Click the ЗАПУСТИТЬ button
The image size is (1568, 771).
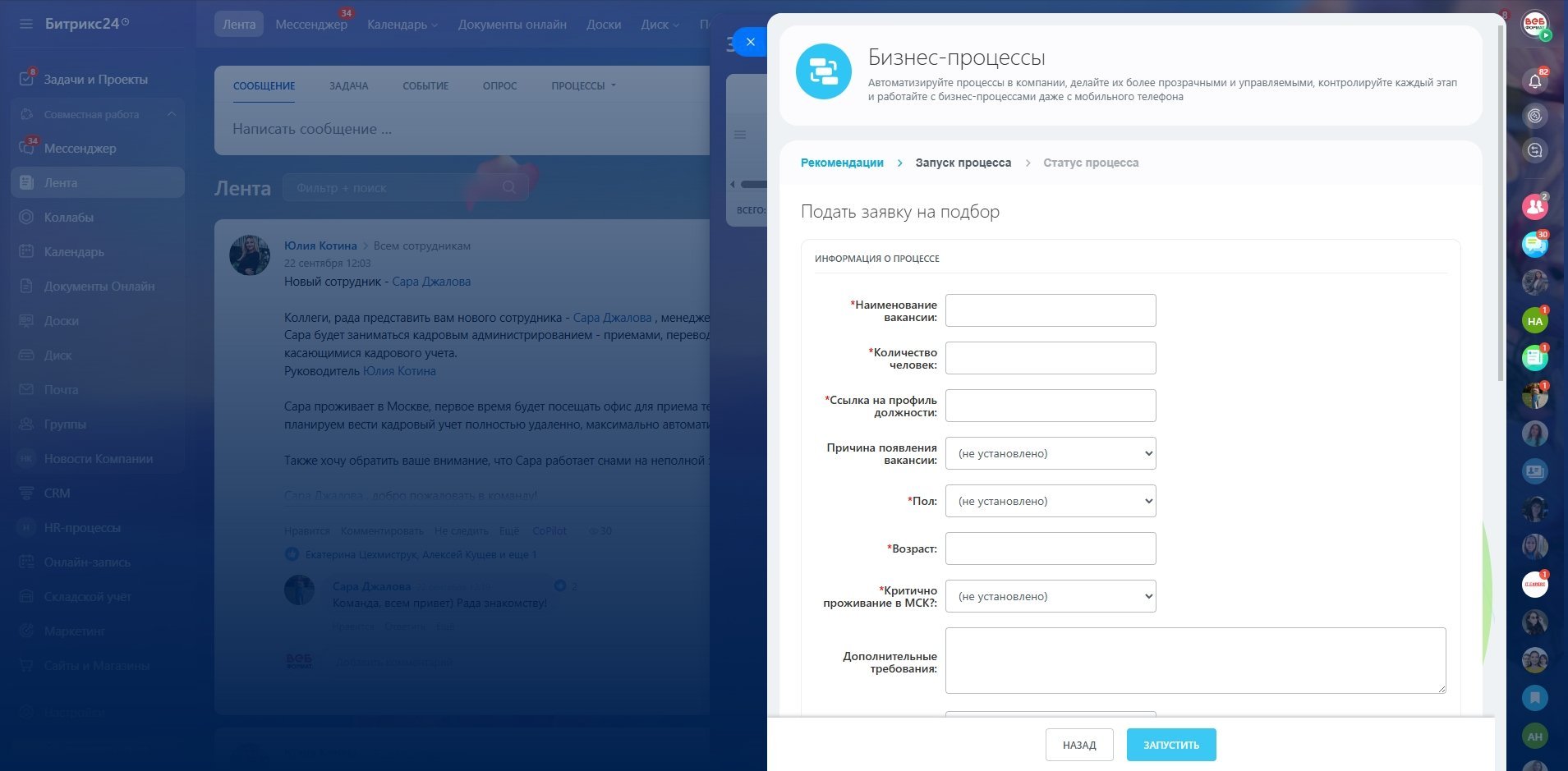pyautogui.click(x=1171, y=745)
